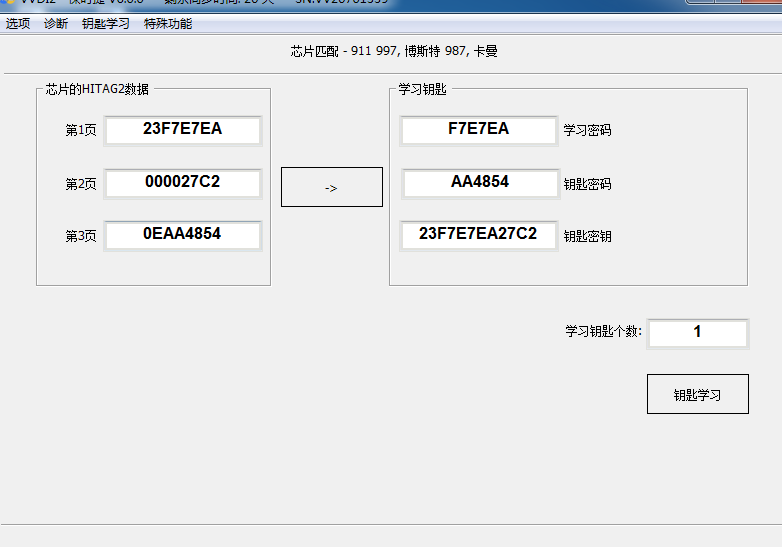
Task: Click the 芯片的HITAG2数据 group title
Action: (97, 89)
